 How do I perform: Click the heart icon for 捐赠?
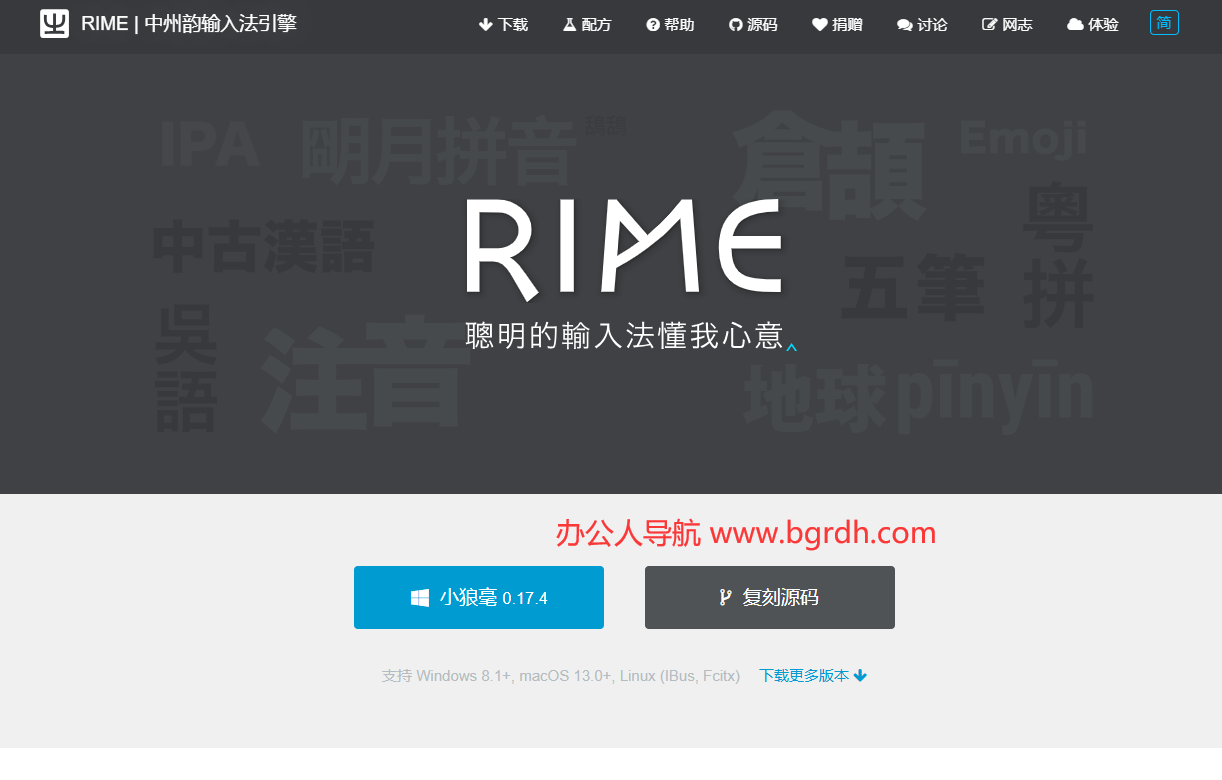pos(820,25)
